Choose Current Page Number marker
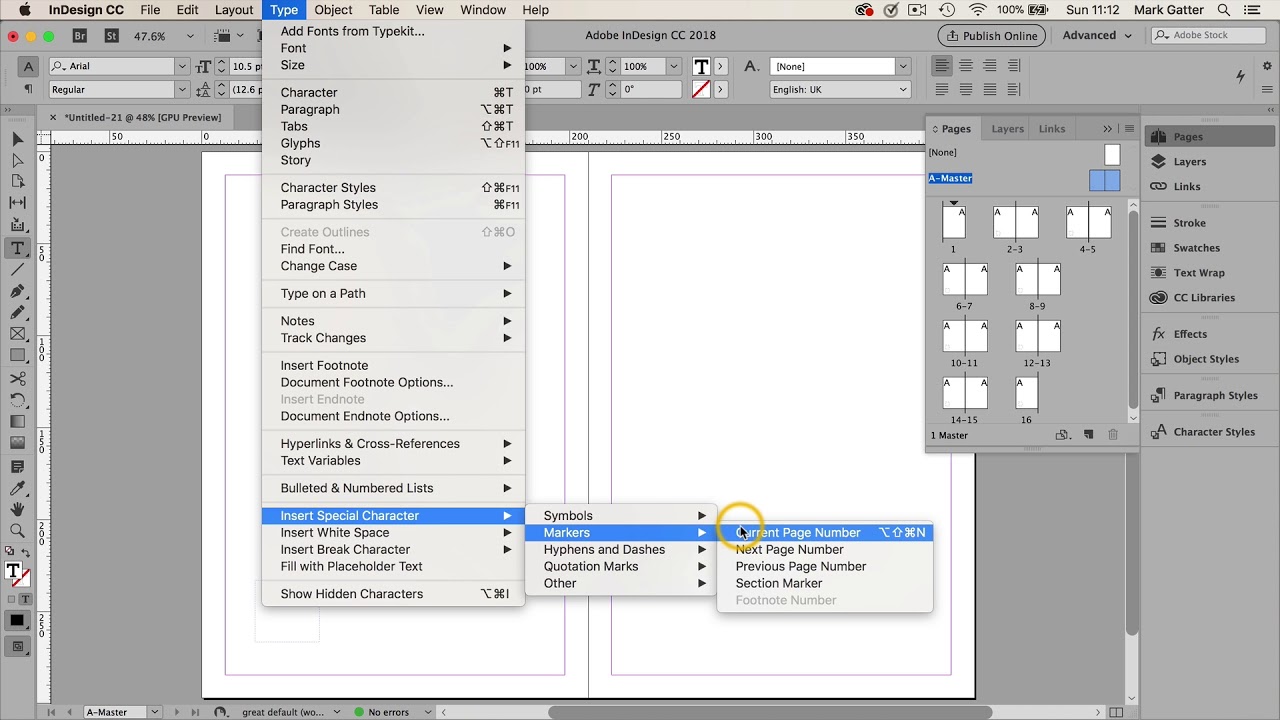Viewport: 1280px width, 720px height. pyautogui.click(x=825, y=533)
